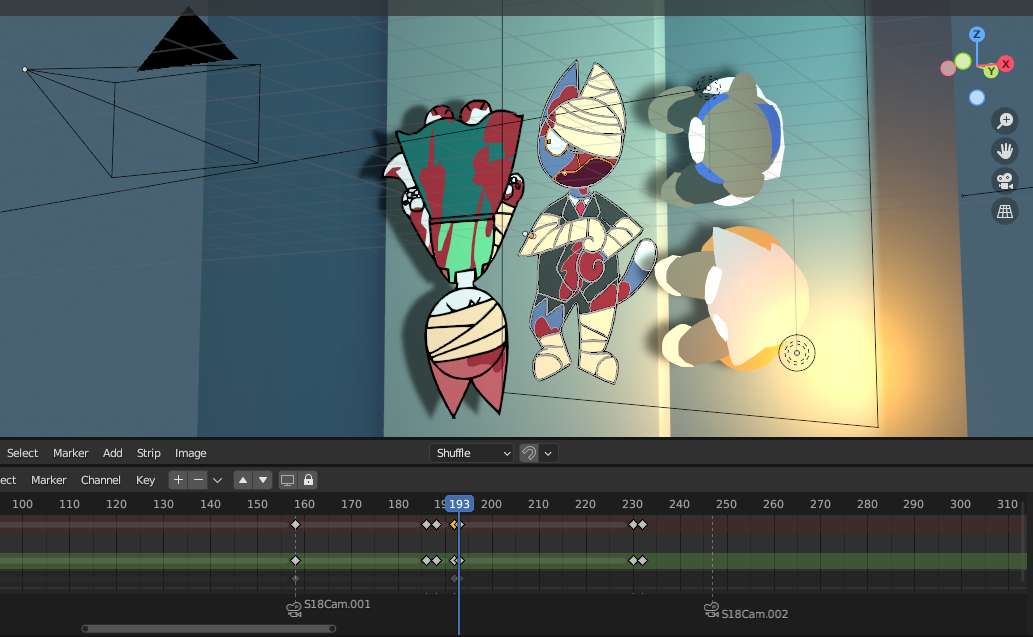Click the blue Z axis on the gizmo

(977, 34)
